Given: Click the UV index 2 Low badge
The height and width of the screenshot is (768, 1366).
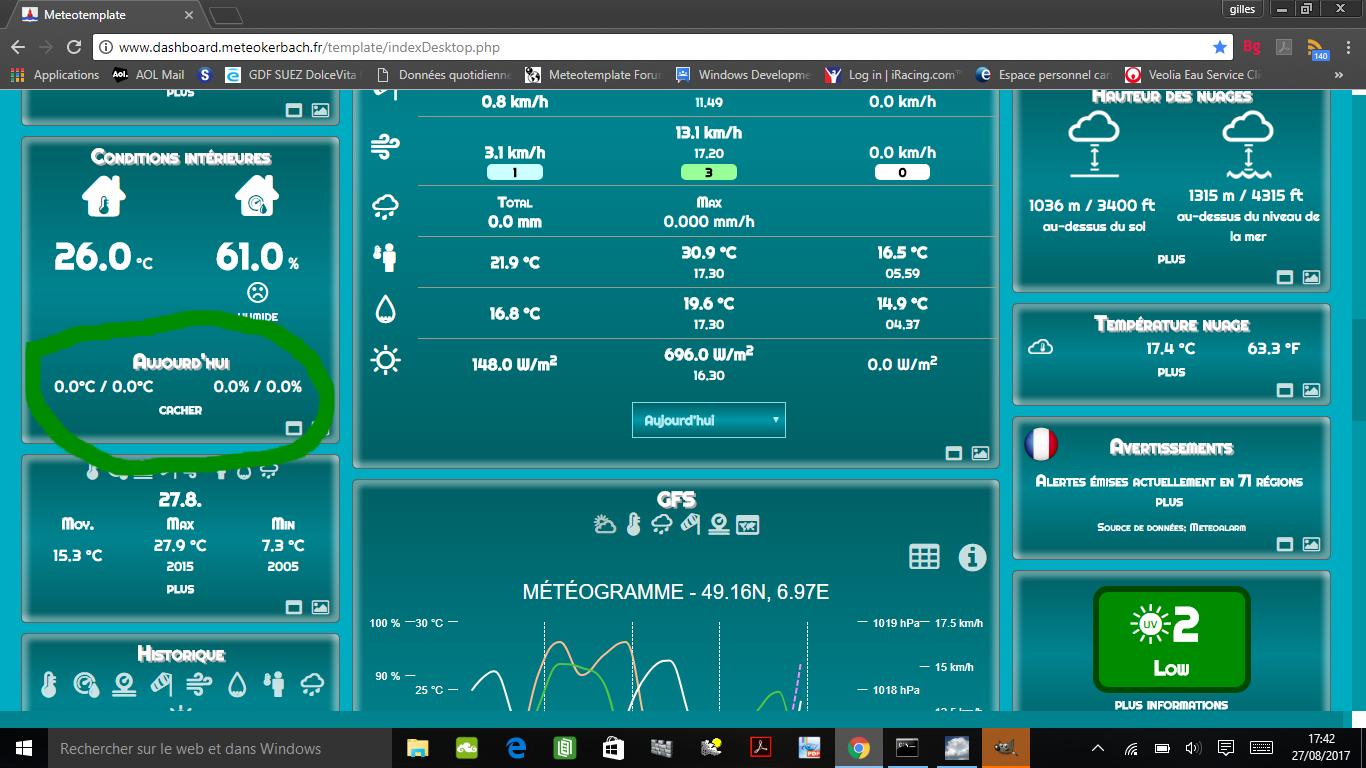Looking at the screenshot, I should 1171,639.
